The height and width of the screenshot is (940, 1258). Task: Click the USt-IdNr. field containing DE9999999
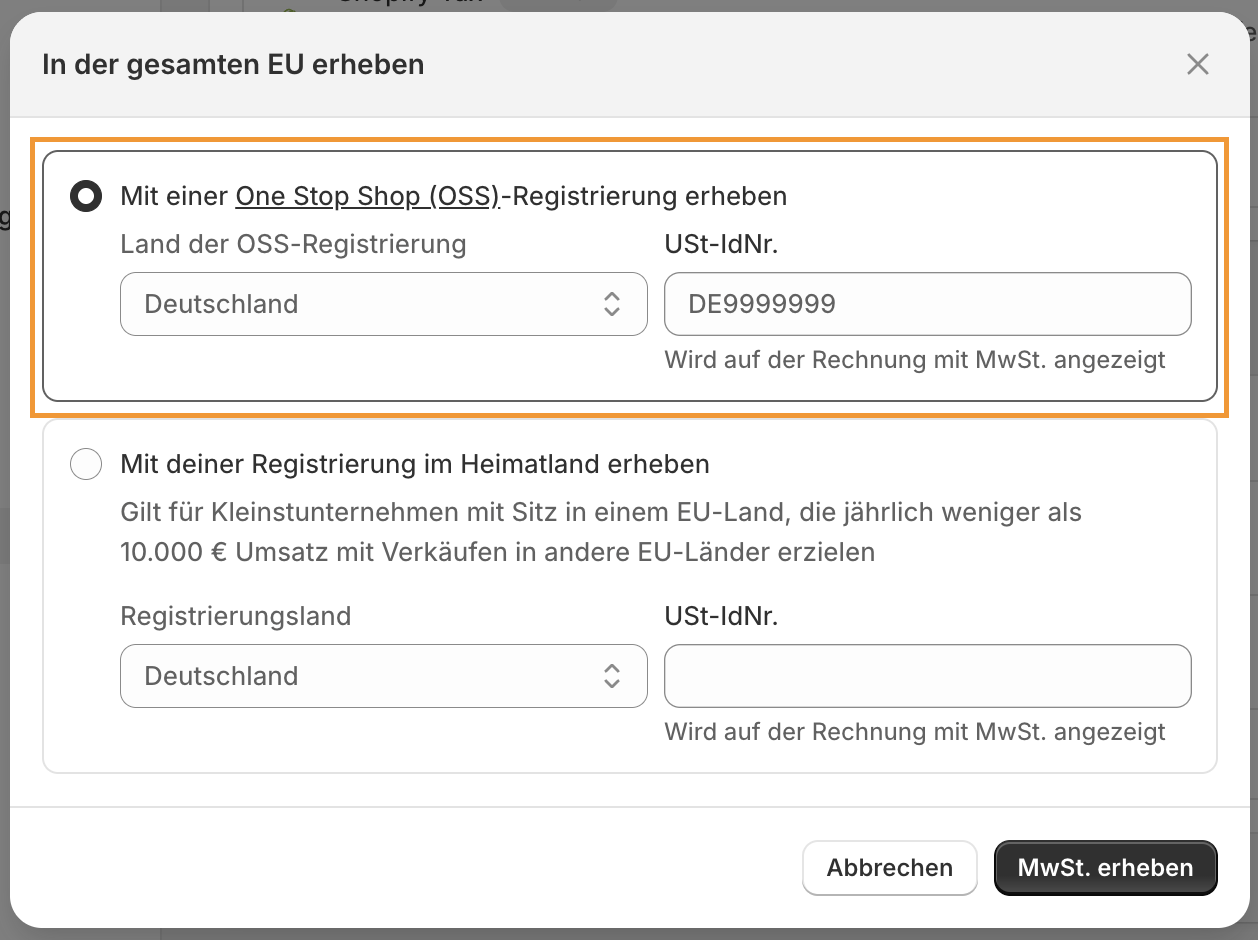927,304
